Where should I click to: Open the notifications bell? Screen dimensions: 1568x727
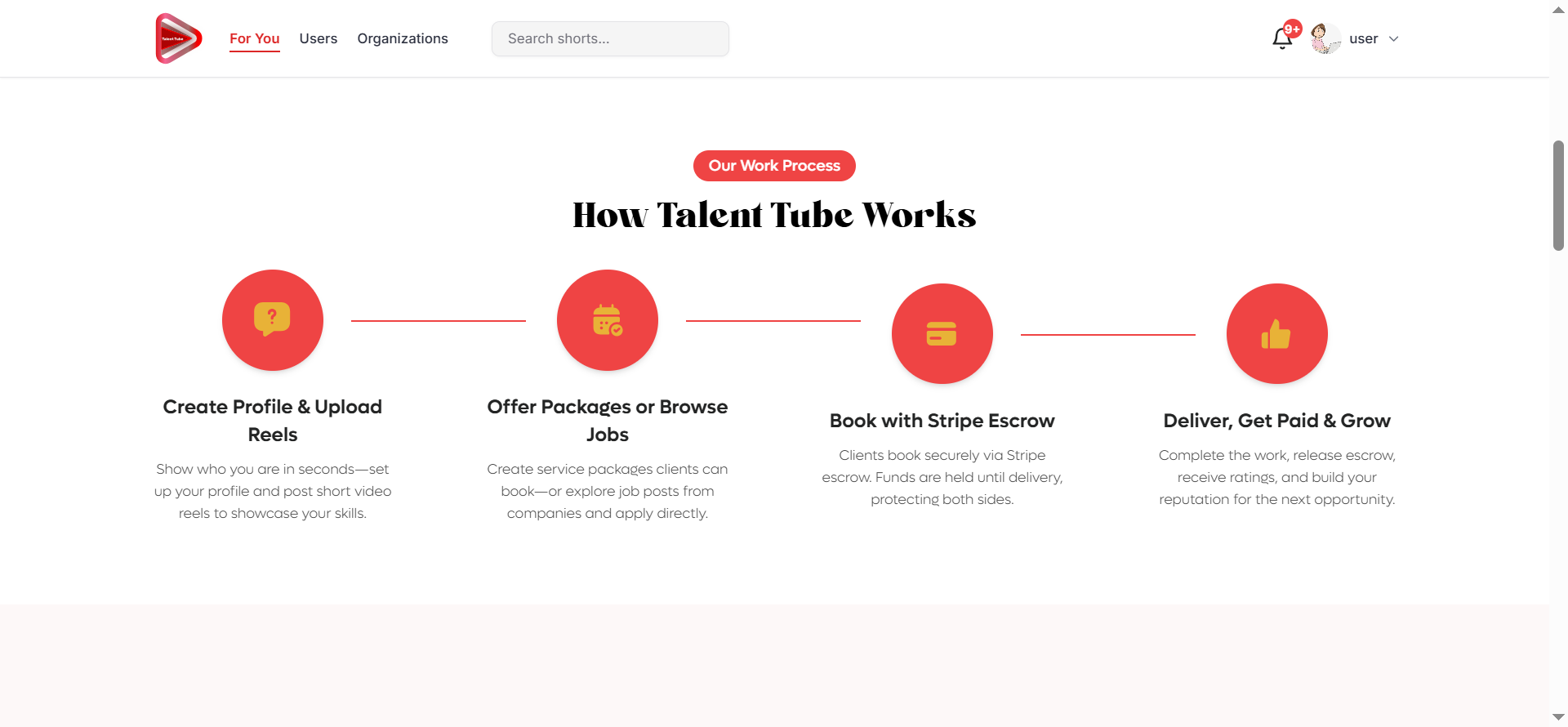tap(1281, 39)
